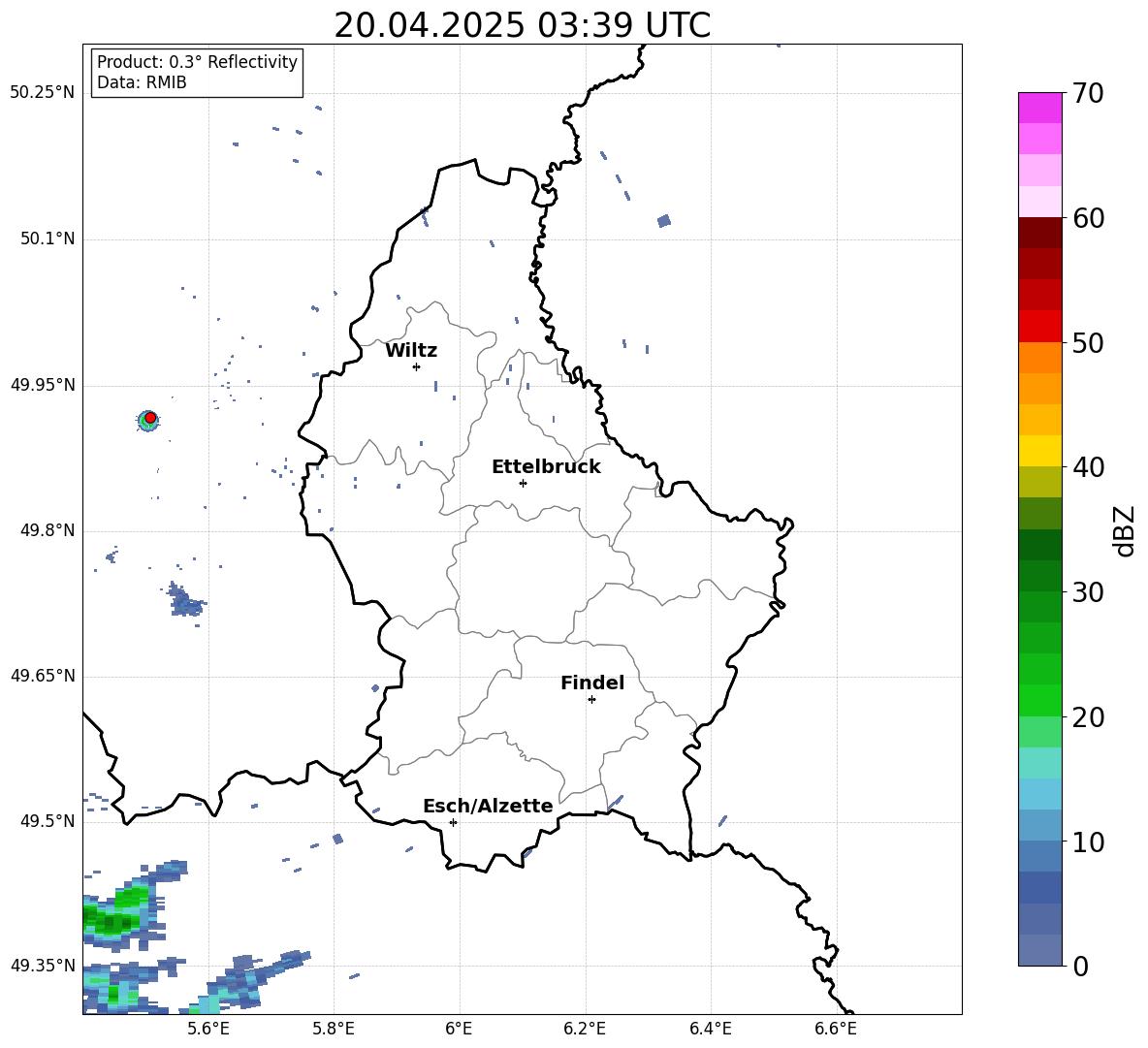Click the "Data: RMIB" legend line
This screenshot has width=1148, height=1048.
click(142, 82)
